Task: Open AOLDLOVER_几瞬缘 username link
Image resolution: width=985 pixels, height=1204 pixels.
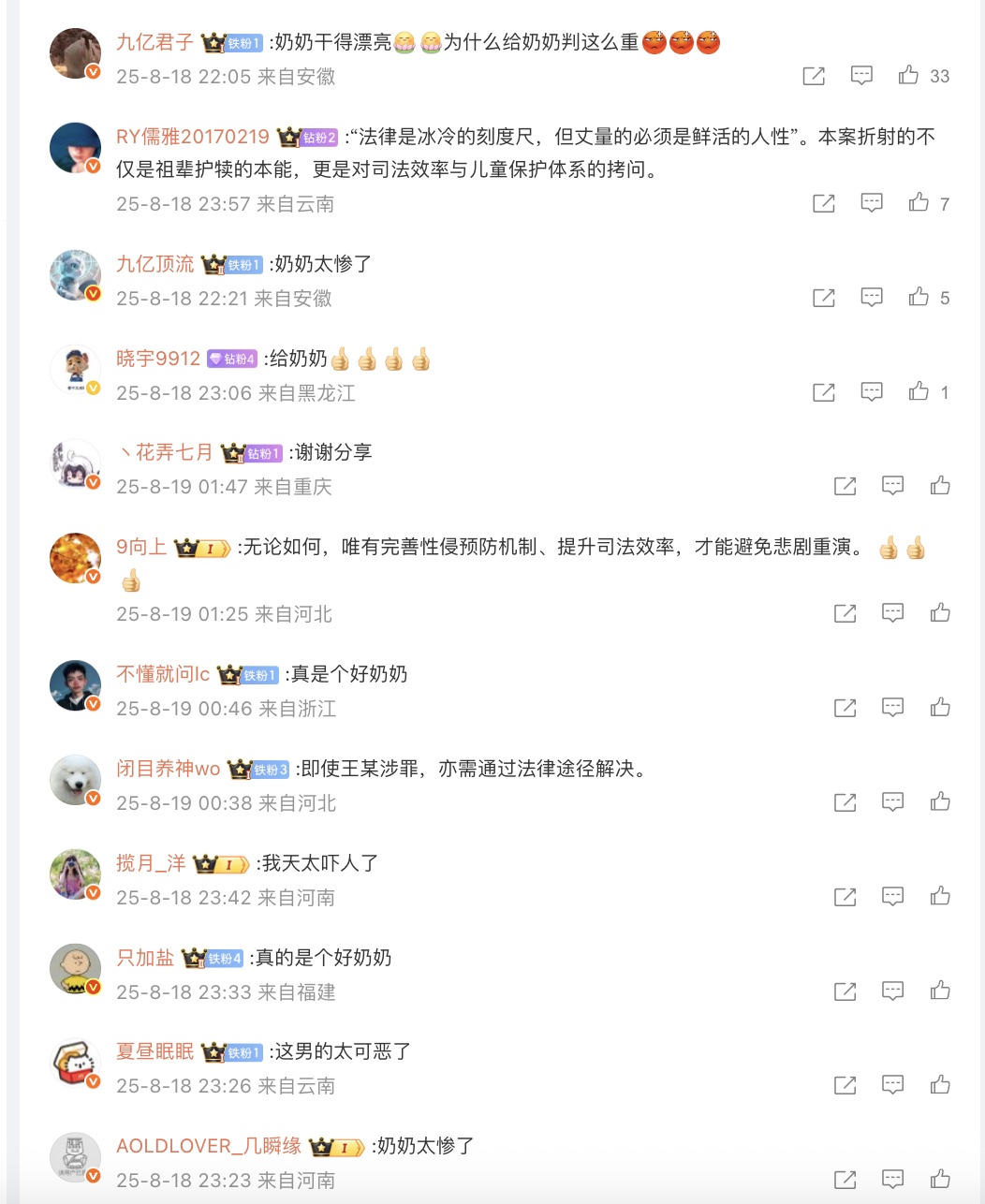Action: [209, 1147]
